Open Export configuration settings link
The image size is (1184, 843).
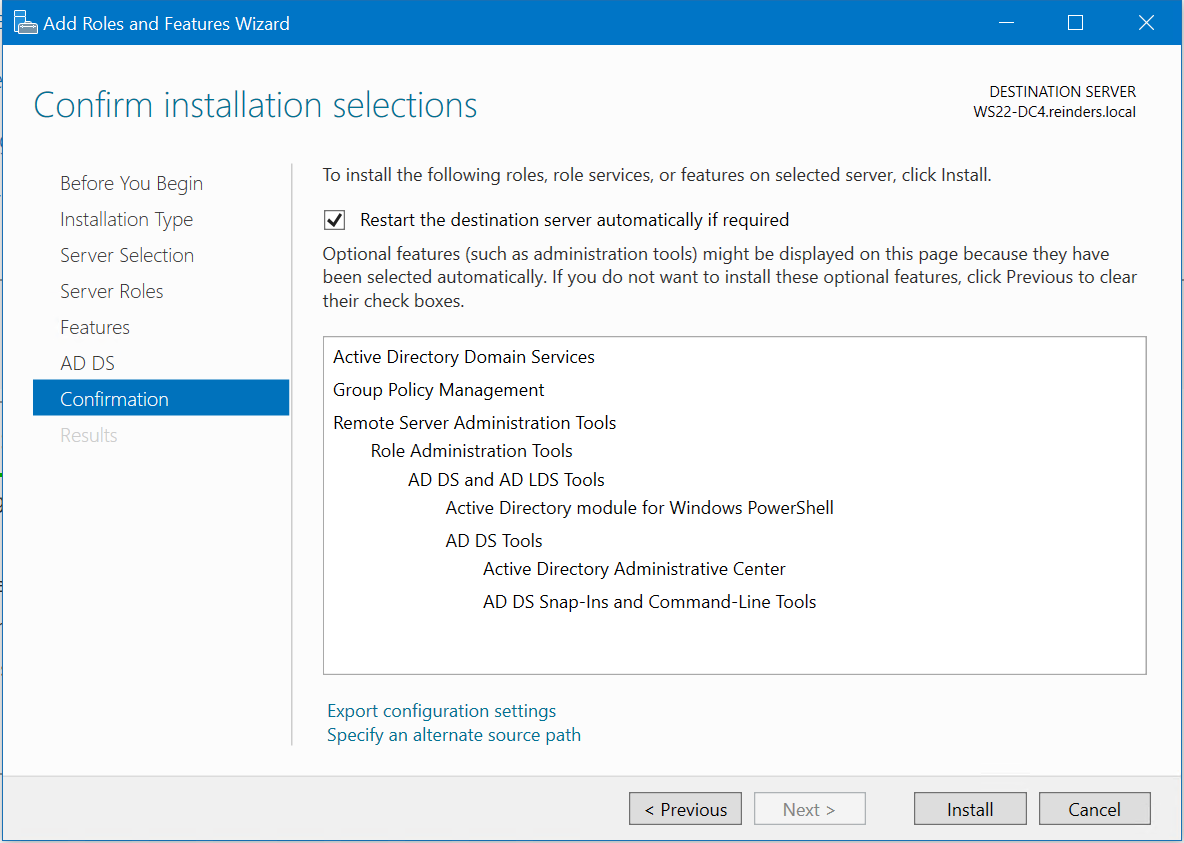[x=441, y=710]
